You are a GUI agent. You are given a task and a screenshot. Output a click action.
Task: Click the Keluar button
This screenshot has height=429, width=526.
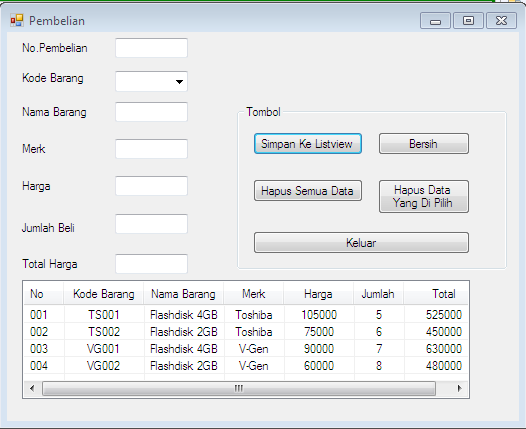pyautogui.click(x=361, y=243)
